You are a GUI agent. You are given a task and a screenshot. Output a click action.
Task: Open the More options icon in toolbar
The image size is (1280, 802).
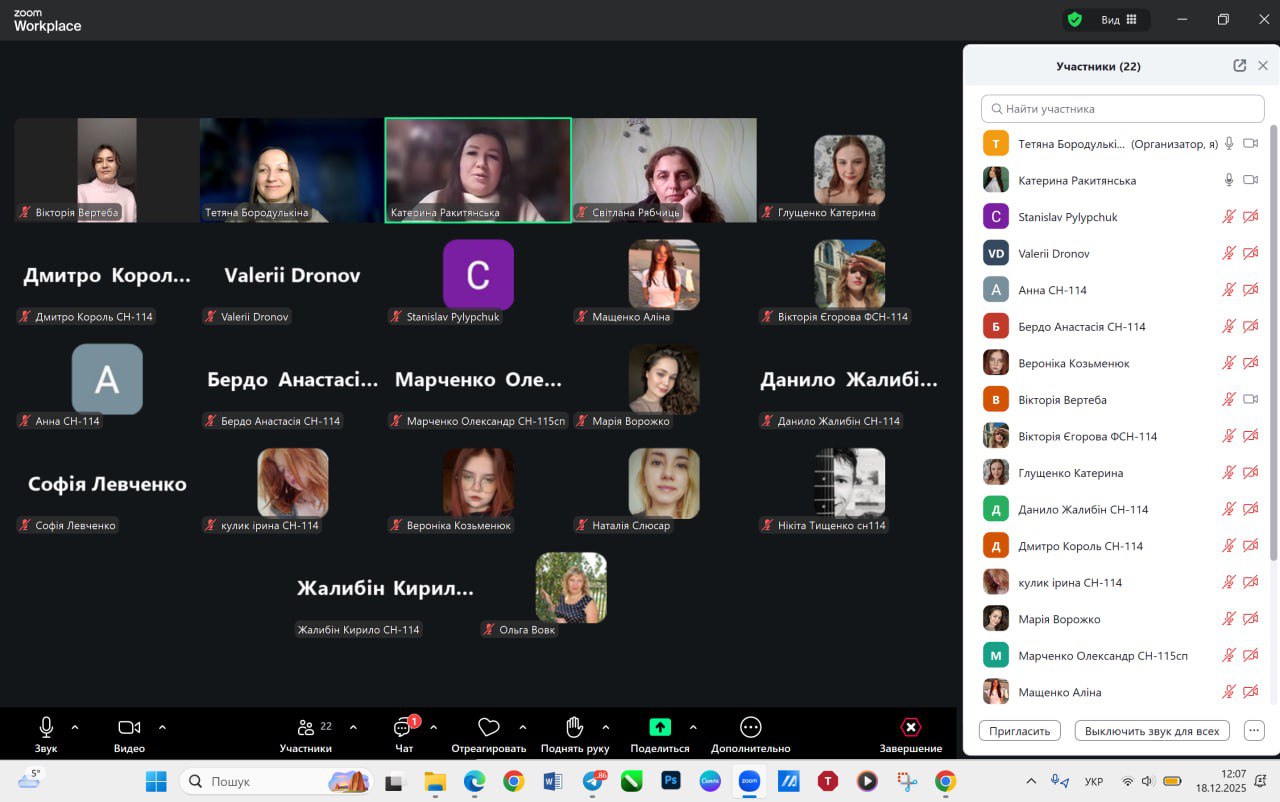(750, 727)
